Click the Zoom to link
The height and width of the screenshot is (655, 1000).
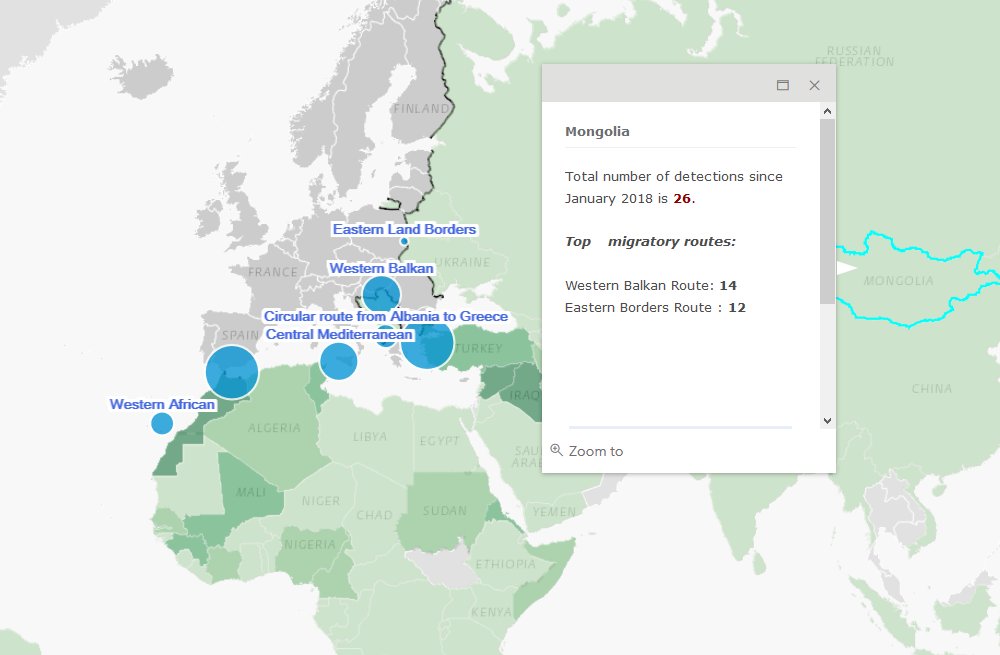coord(596,451)
